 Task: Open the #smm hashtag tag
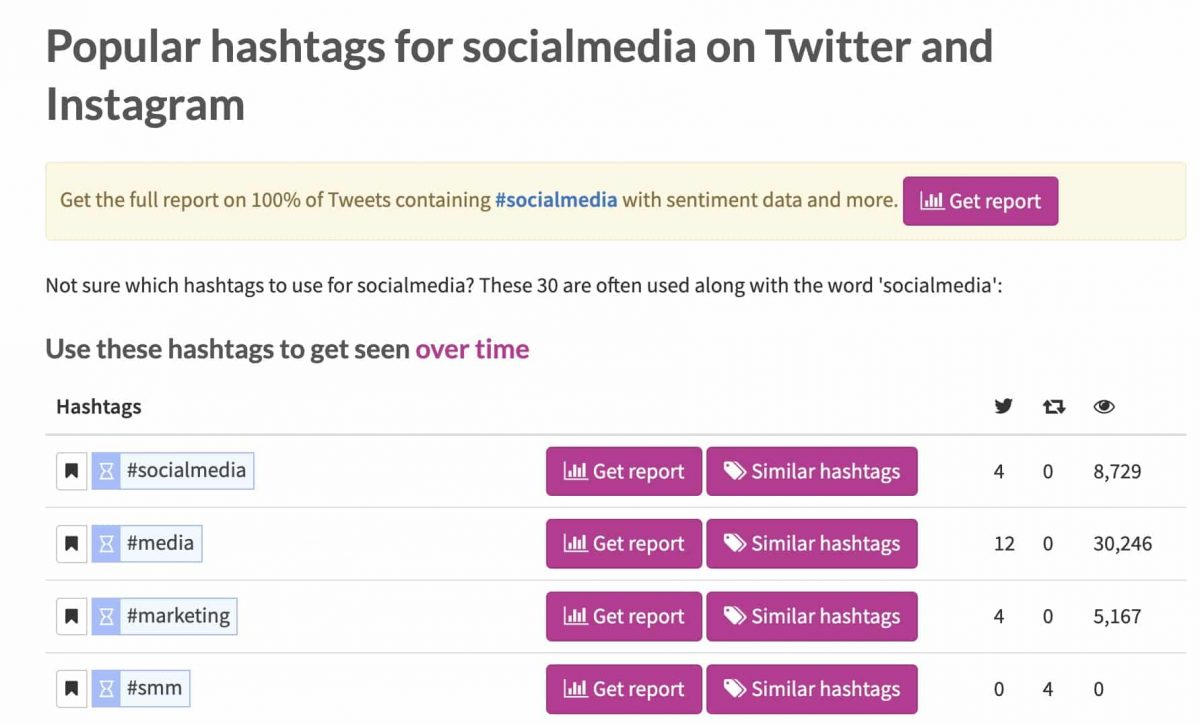point(154,689)
